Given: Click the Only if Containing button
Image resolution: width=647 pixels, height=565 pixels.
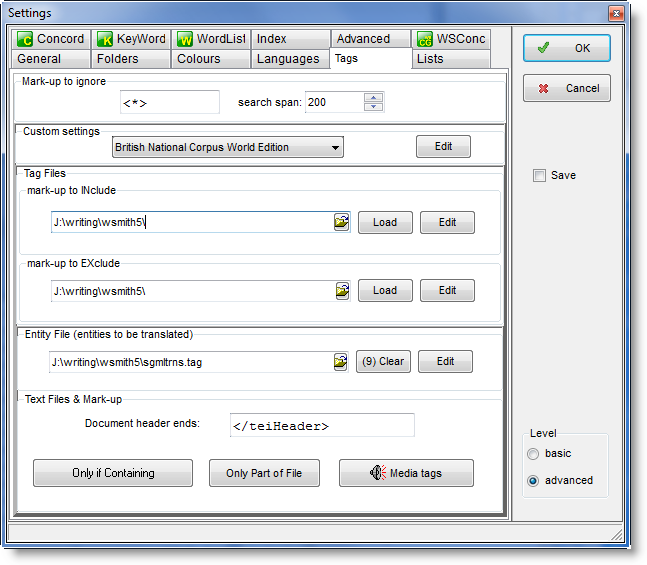Looking at the screenshot, I should 113,473.
